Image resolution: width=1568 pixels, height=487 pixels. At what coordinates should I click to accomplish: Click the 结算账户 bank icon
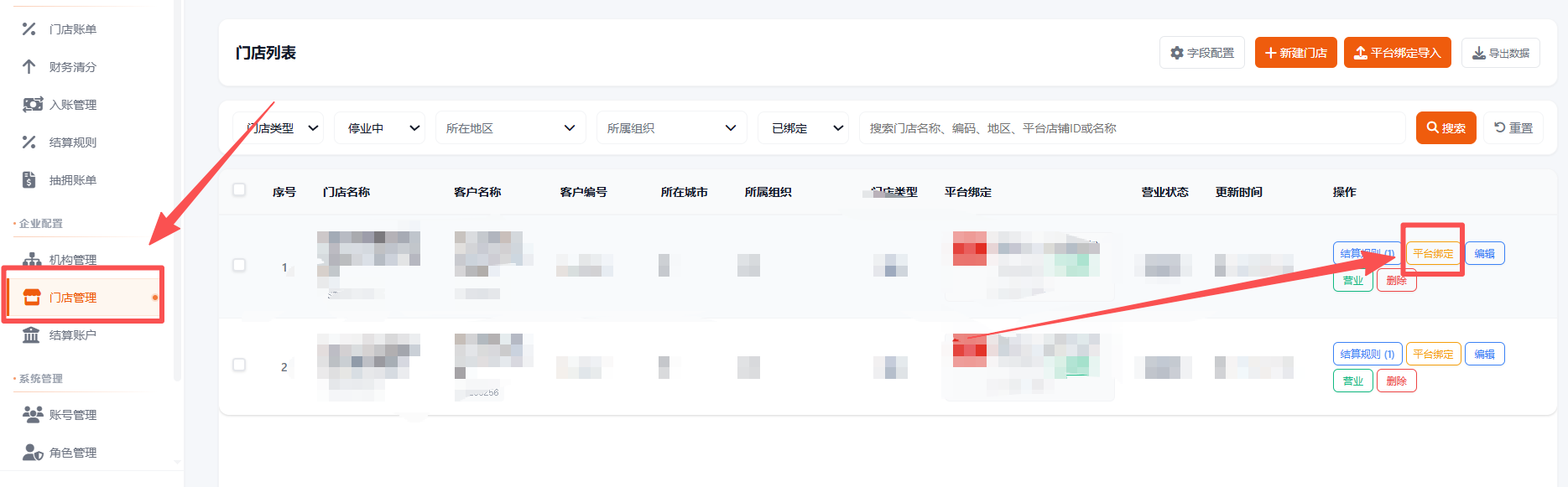tap(31, 334)
